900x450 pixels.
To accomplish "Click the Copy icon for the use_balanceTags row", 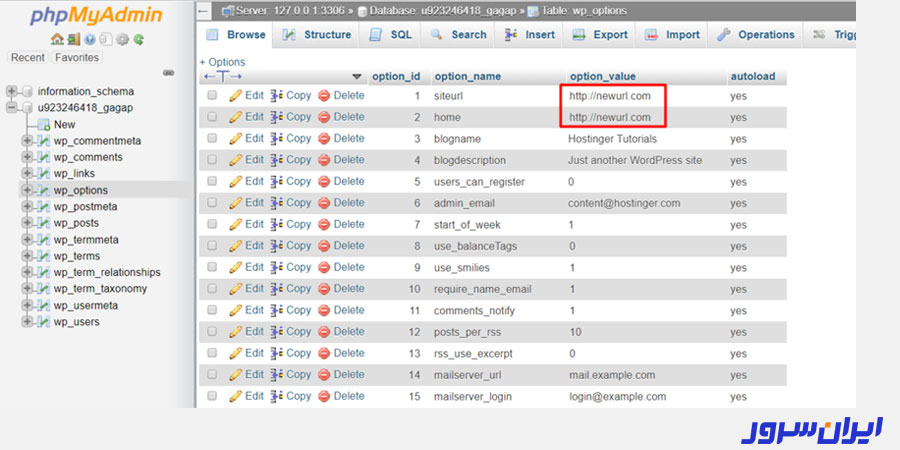I will (277, 246).
